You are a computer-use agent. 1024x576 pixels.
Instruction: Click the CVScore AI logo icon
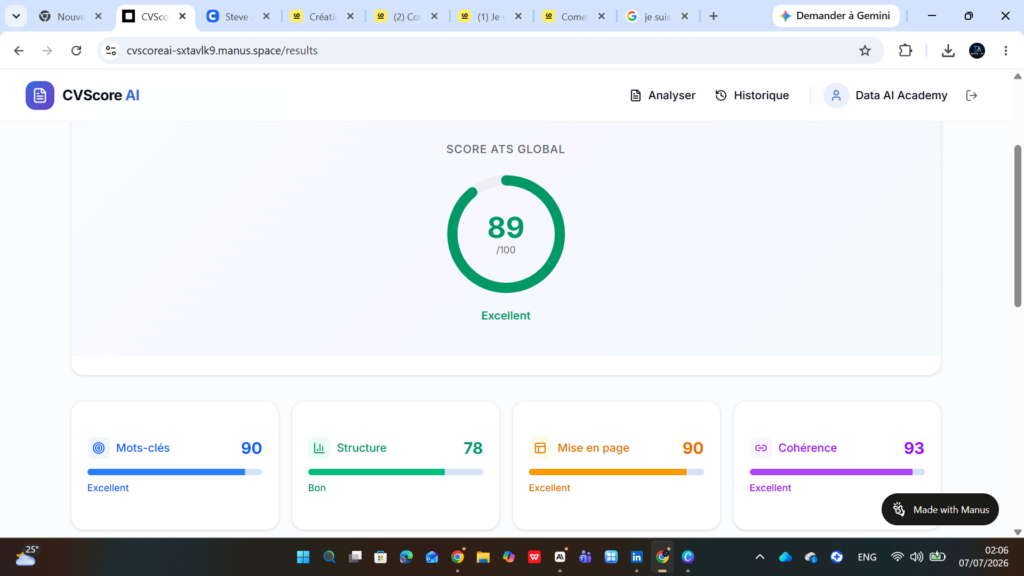[40, 95]
